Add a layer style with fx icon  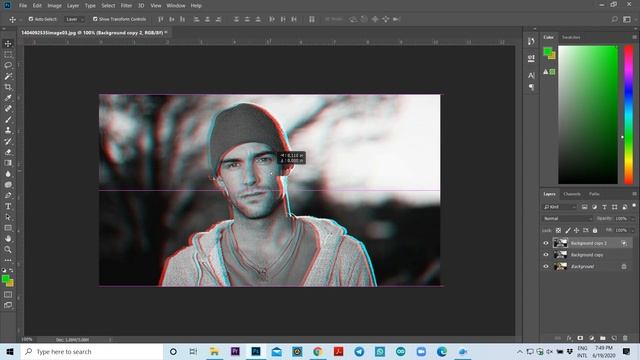(569, 338)
